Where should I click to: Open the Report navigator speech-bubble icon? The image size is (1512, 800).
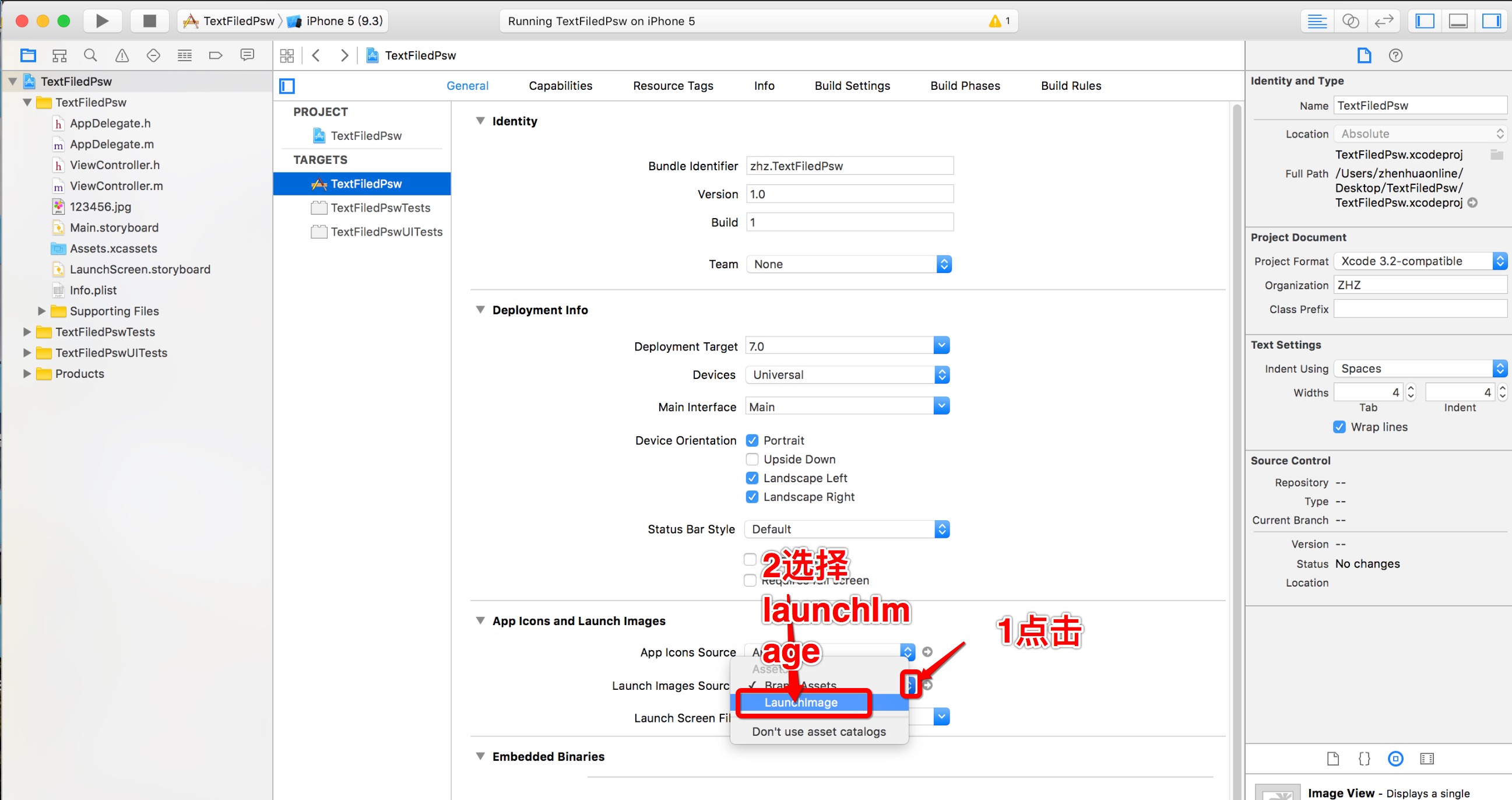click(x=247, y=55)
